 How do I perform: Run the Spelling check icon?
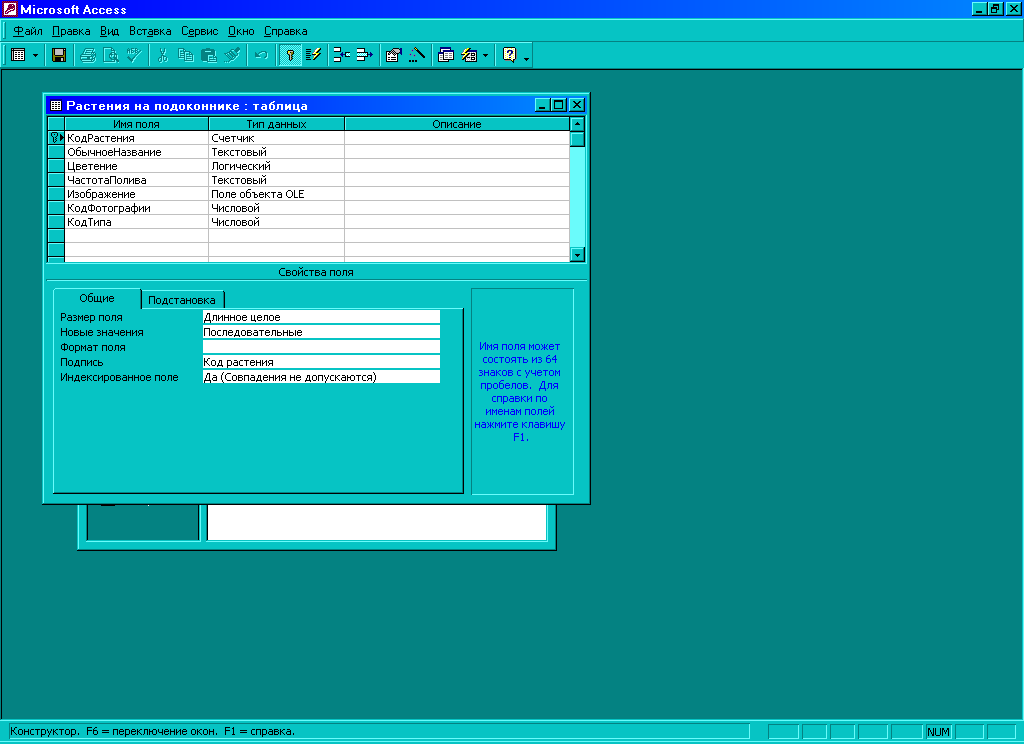click(x=134, y=55)
